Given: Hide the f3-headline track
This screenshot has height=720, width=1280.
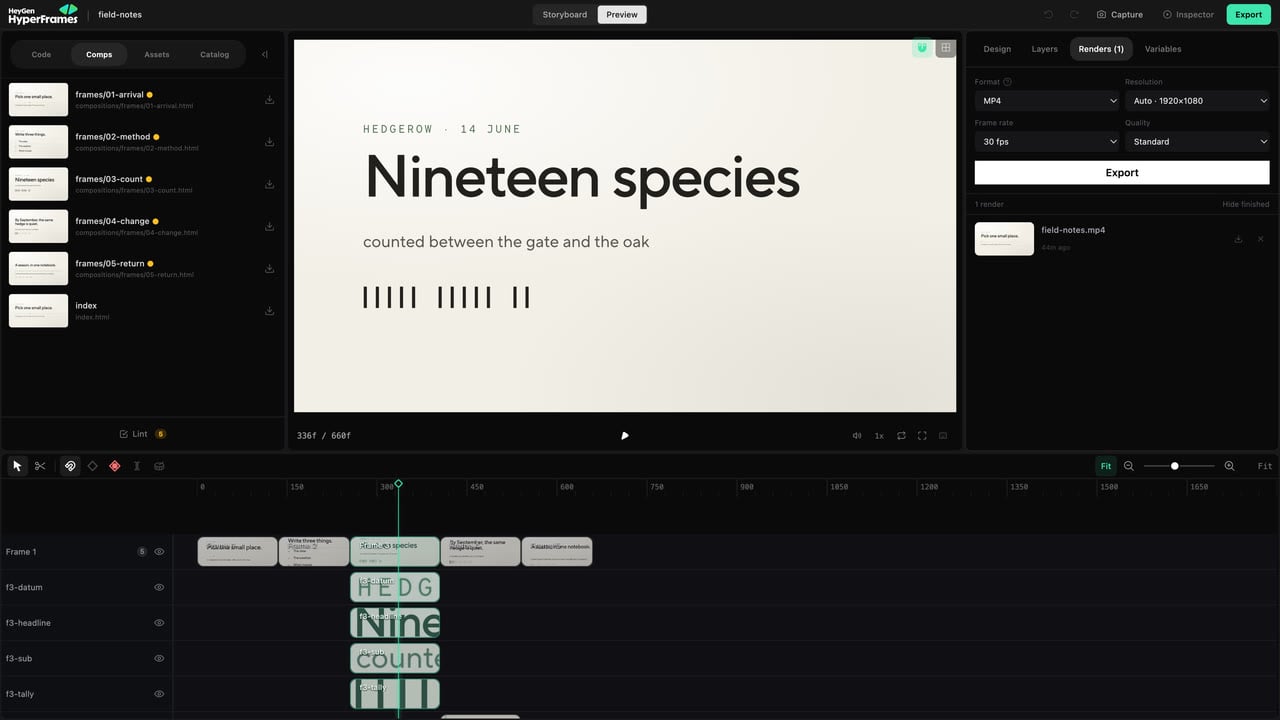Looking at the screenshot, I should pyautogui.click(x=159, y=623).
